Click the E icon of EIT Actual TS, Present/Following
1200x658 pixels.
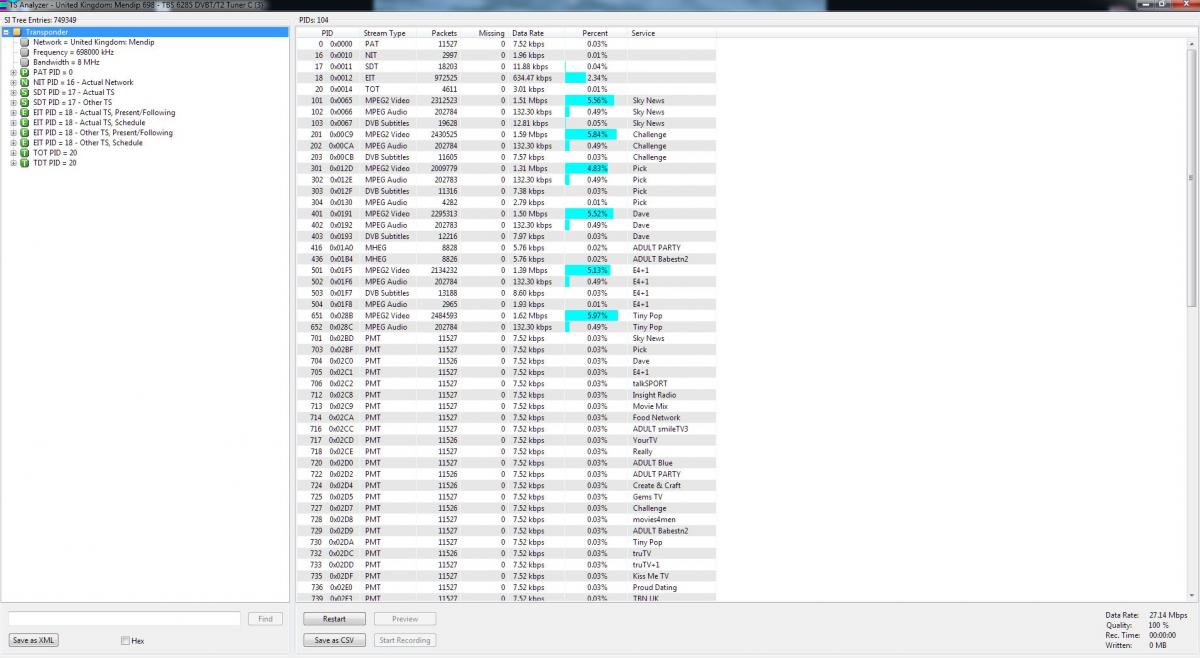click(25, 112)
